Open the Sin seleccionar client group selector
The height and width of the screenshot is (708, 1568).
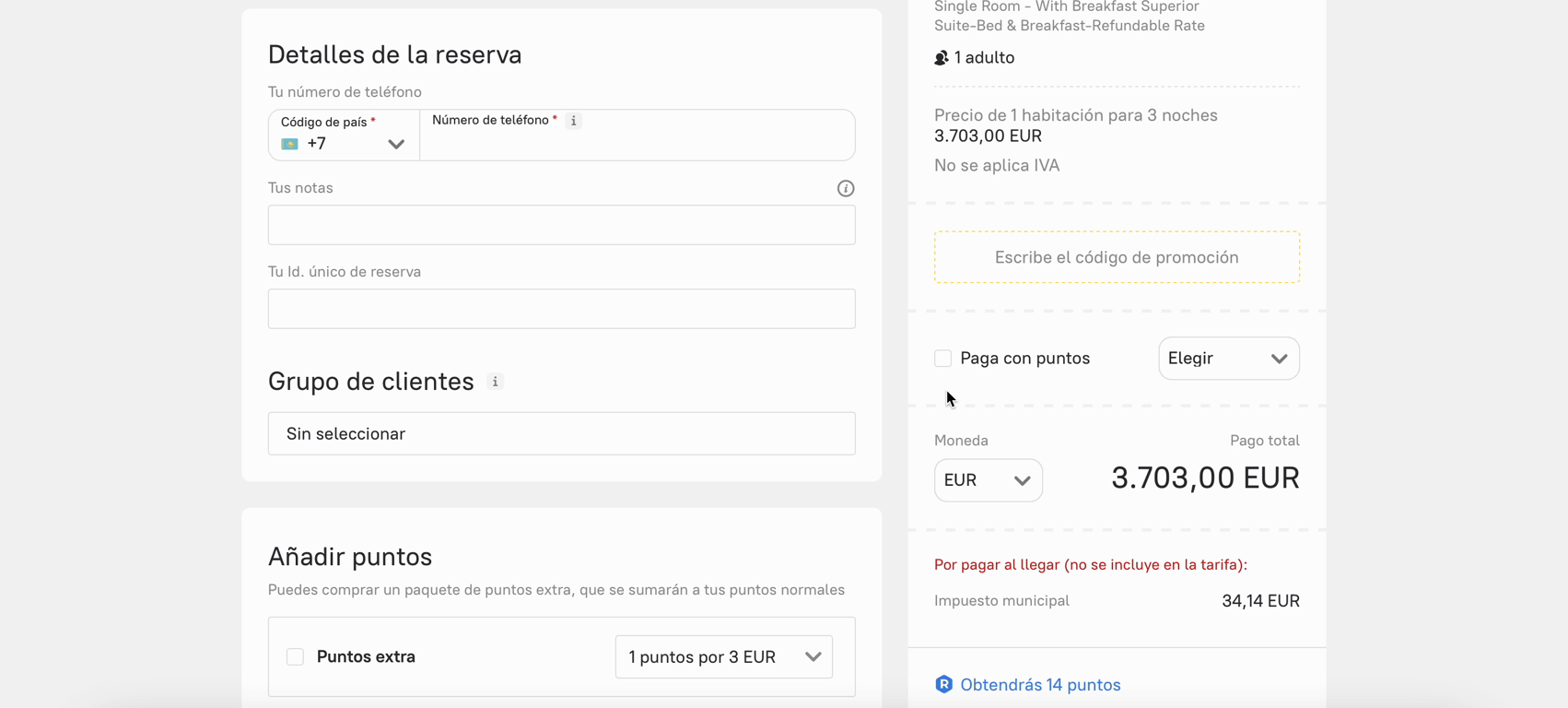[x=561, y=433]
